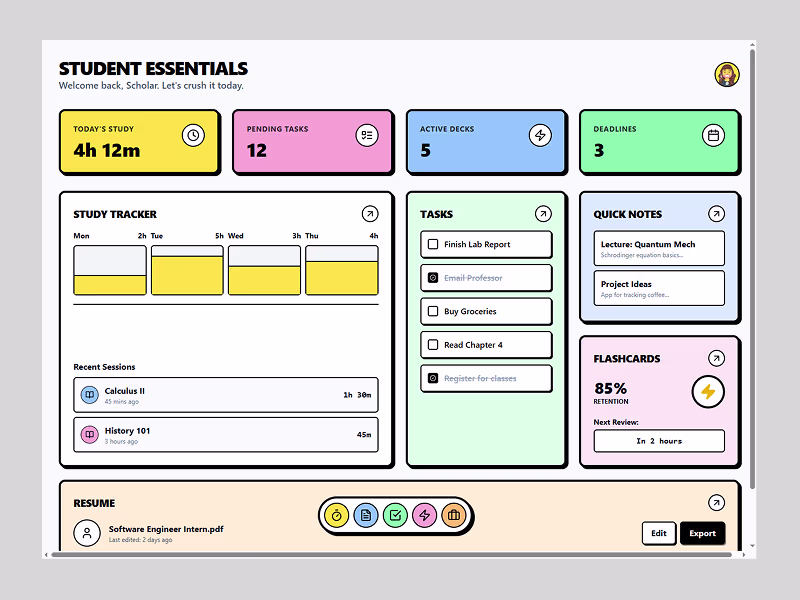800x600 pixels.
Task: Click the checklist icon on Pending Tasks card
Action: (x=367, y=135)
